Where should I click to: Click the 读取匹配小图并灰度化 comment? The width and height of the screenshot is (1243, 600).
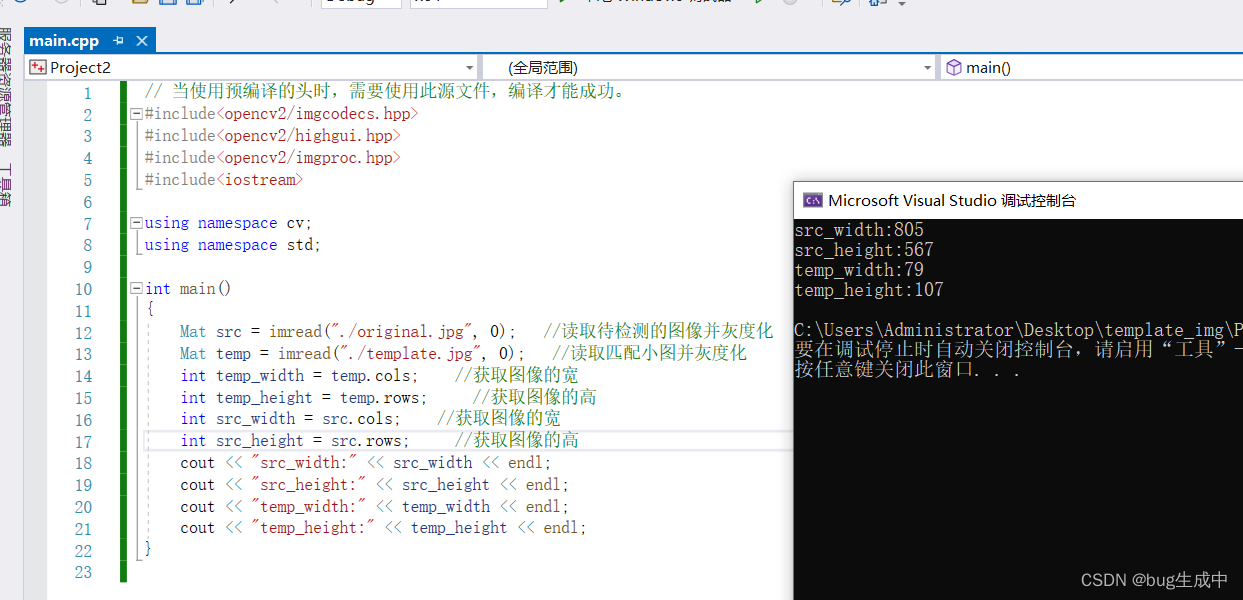click(x=649, y=354)
